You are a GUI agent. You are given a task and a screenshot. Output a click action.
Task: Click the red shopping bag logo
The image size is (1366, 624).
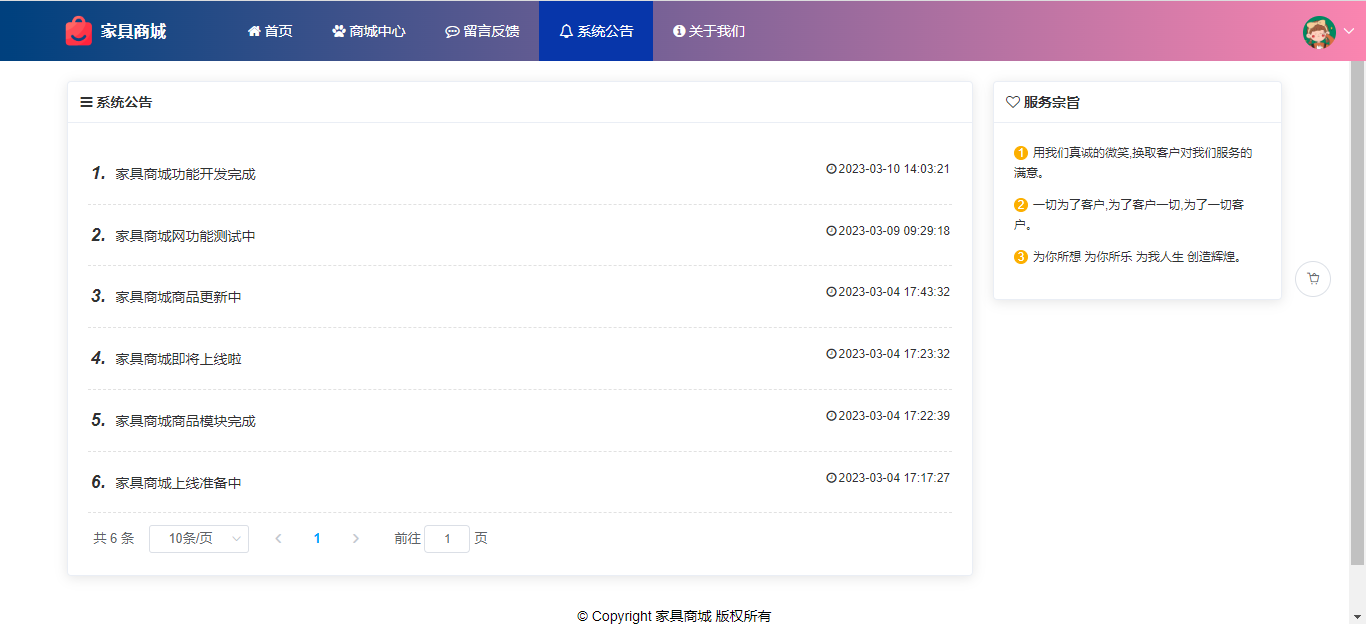78,31
